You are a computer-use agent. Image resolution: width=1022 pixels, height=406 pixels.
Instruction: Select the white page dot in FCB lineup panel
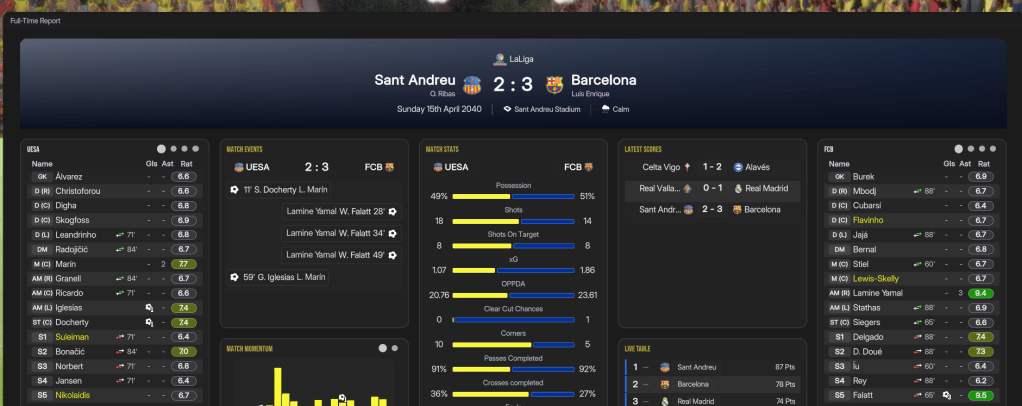point(959,148)
